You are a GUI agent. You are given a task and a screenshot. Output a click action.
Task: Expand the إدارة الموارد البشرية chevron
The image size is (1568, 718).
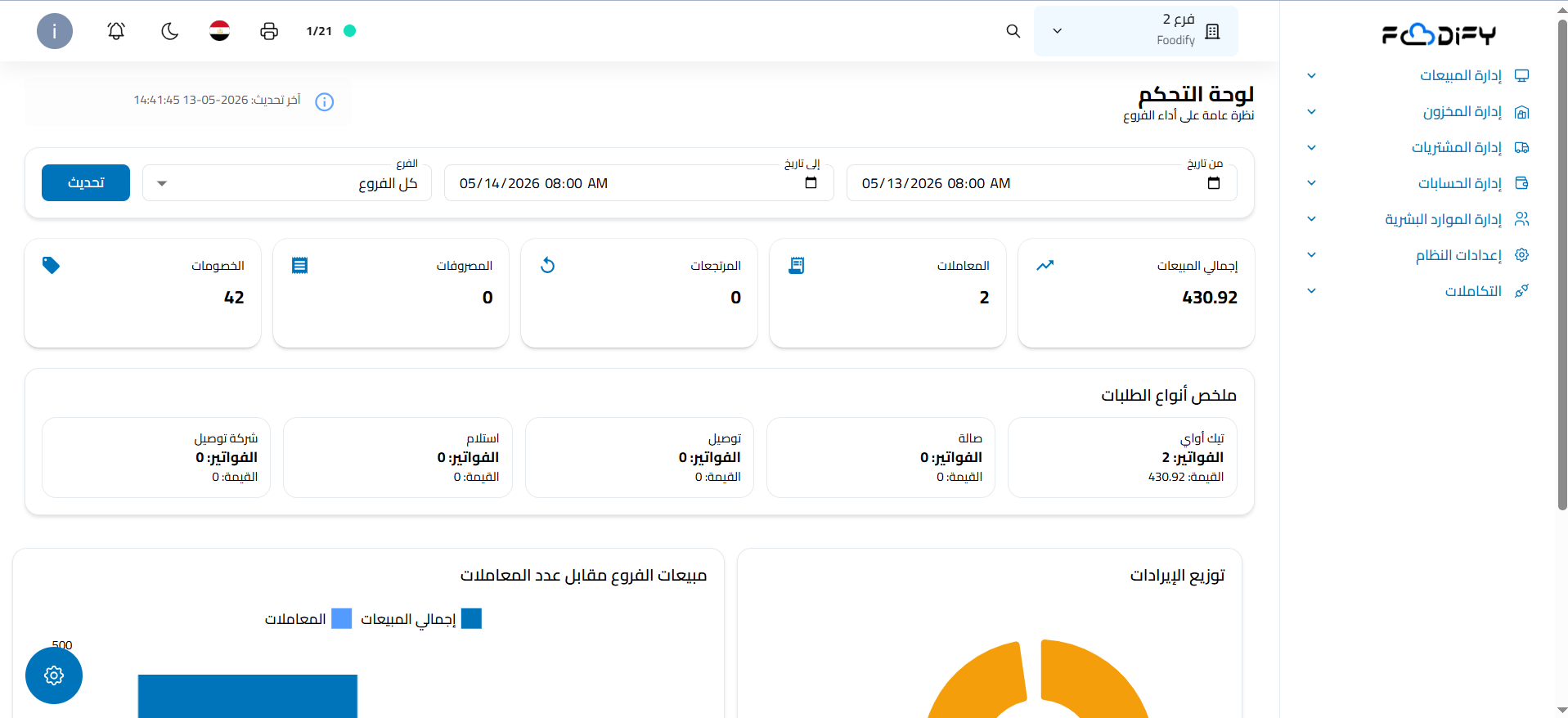(x=1311, y=219)
